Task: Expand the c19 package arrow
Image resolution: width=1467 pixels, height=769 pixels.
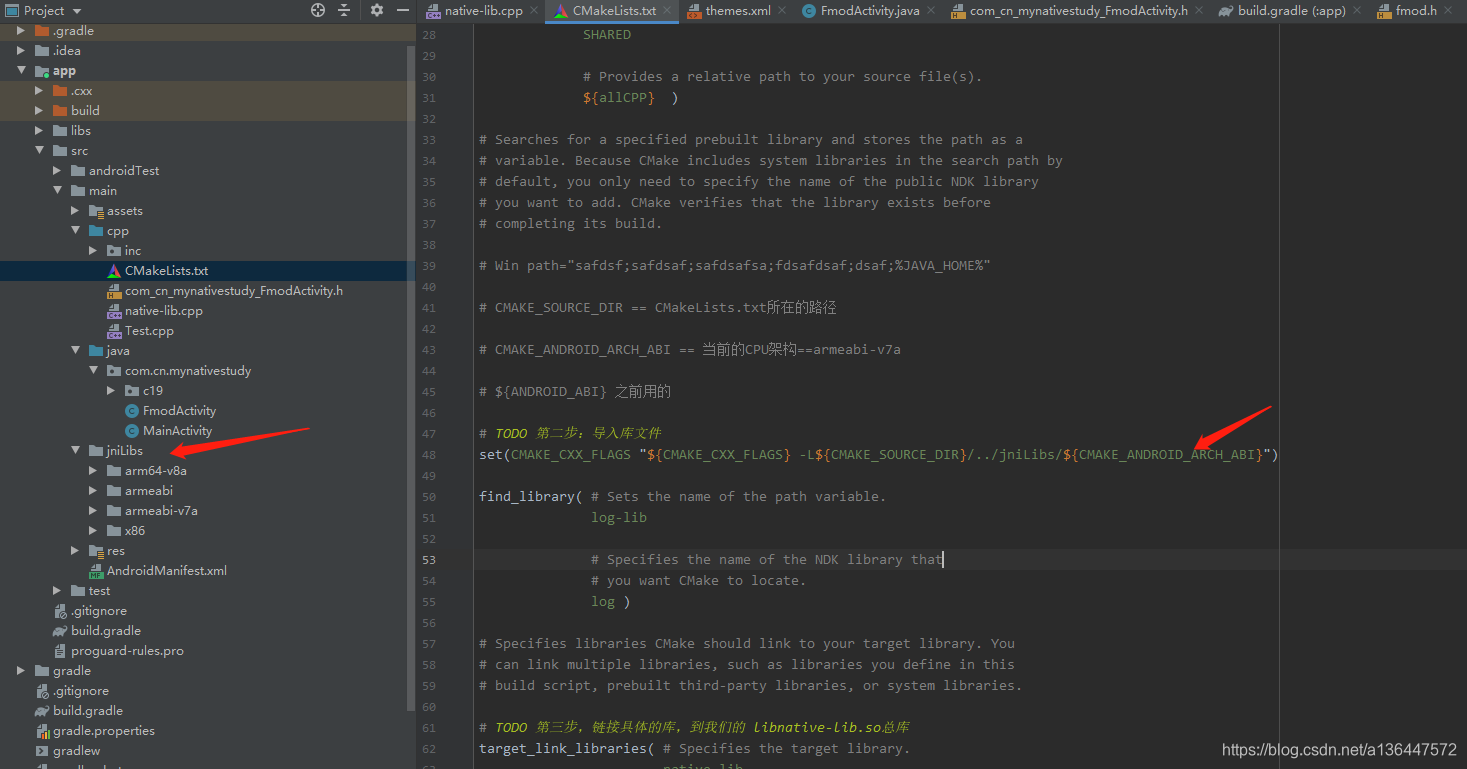Action: [x=111, y=391]
